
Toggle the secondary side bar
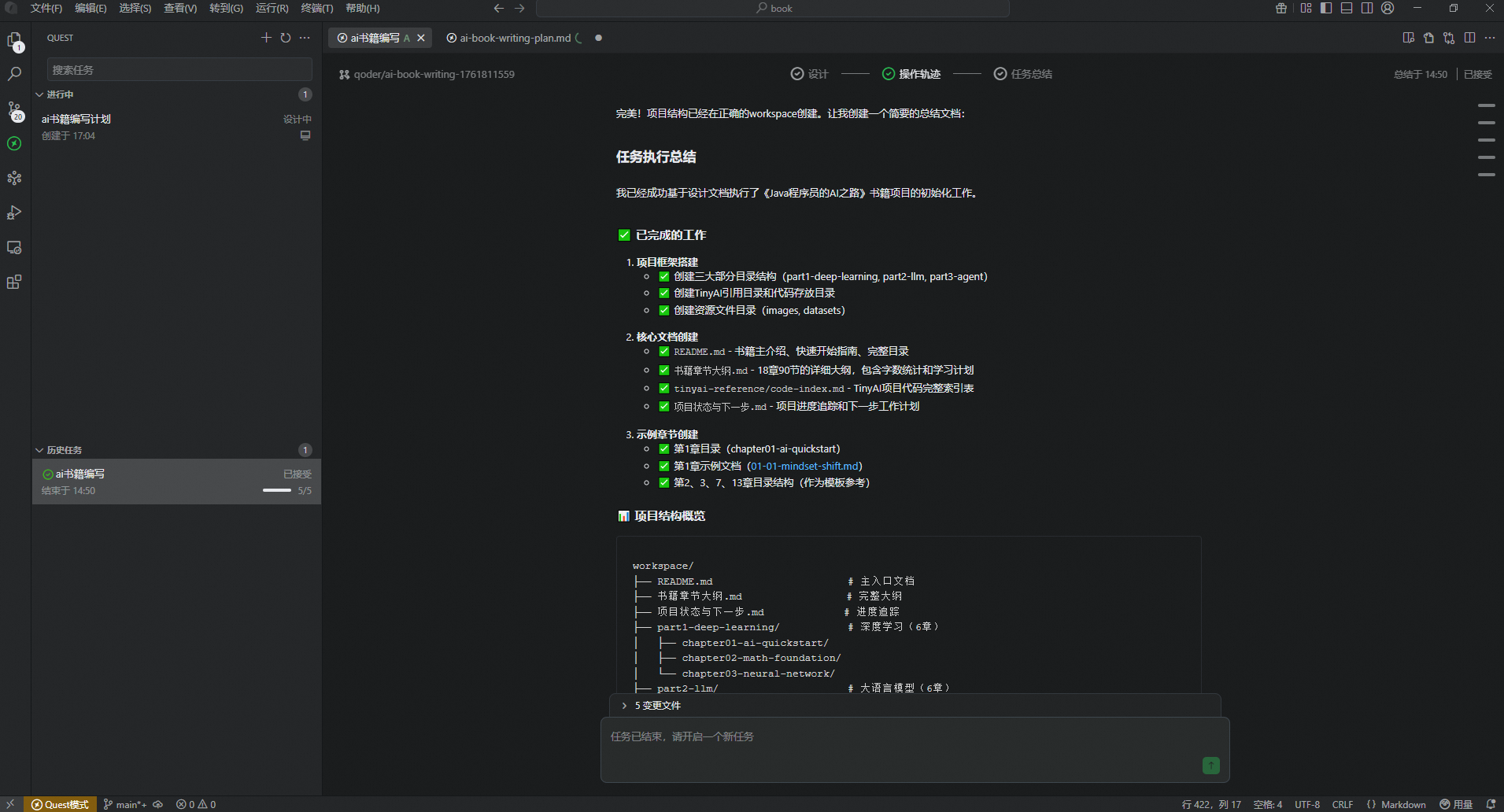coord(1367,8)
